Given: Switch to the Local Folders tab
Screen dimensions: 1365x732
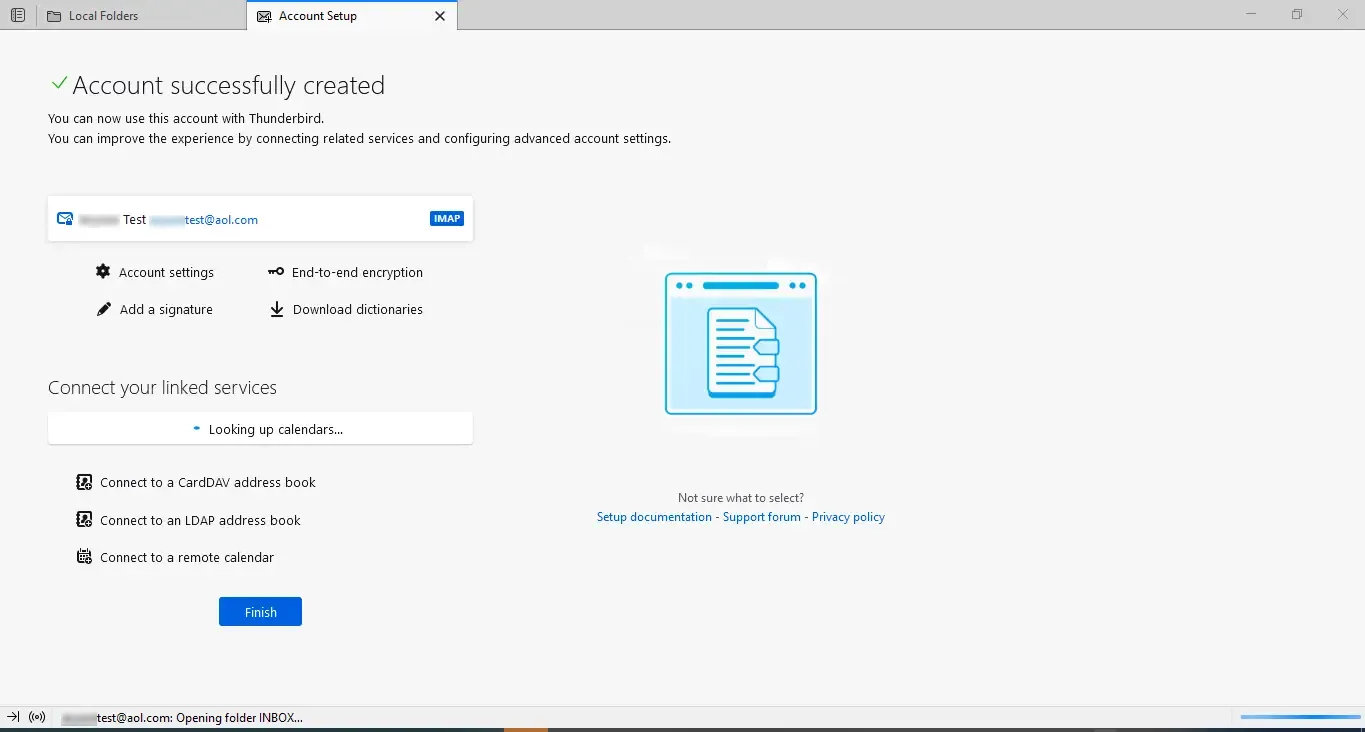Looking at the screenshot, I should (141, 16).
